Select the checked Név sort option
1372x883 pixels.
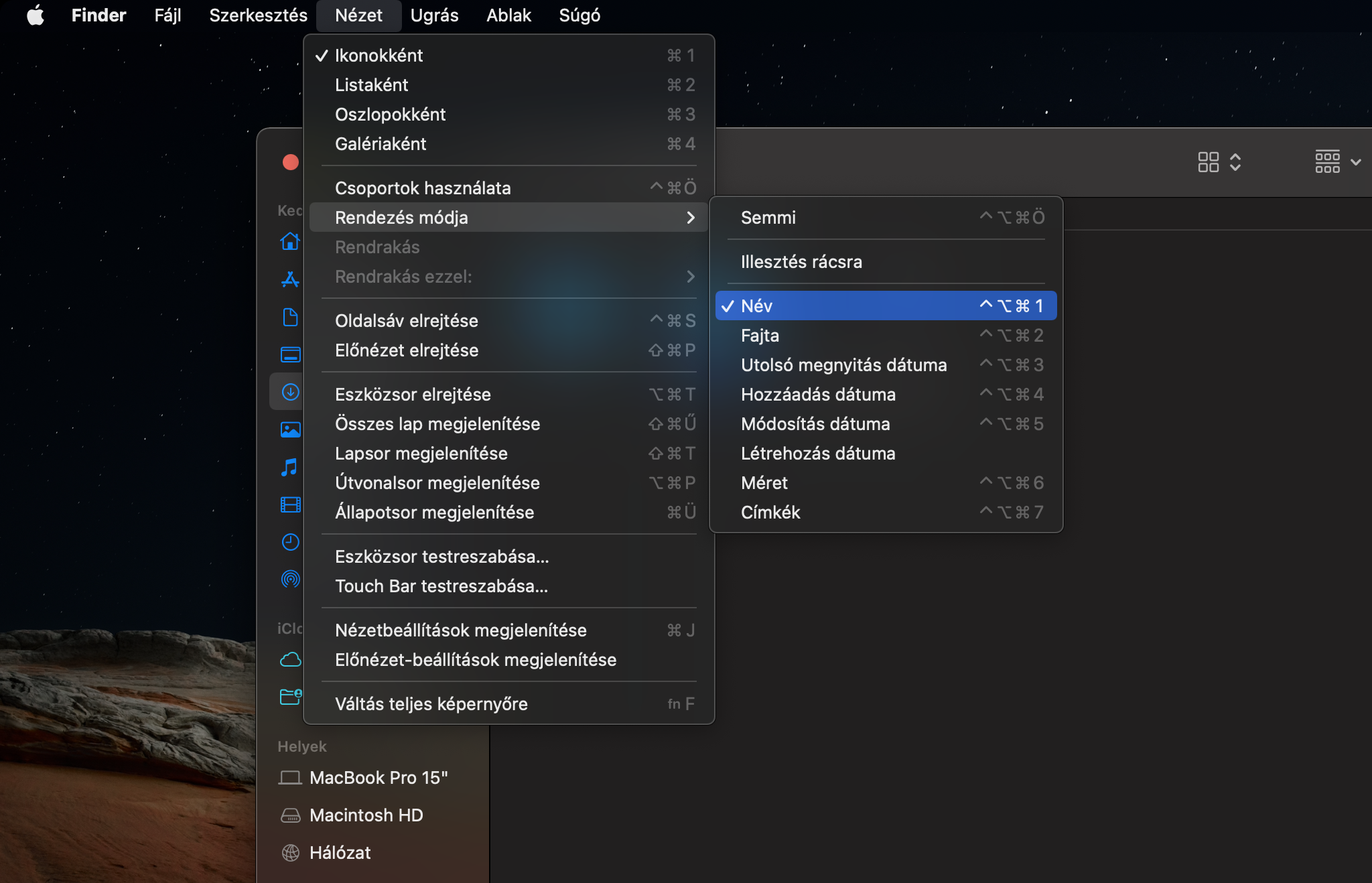[x=886, y=306]
